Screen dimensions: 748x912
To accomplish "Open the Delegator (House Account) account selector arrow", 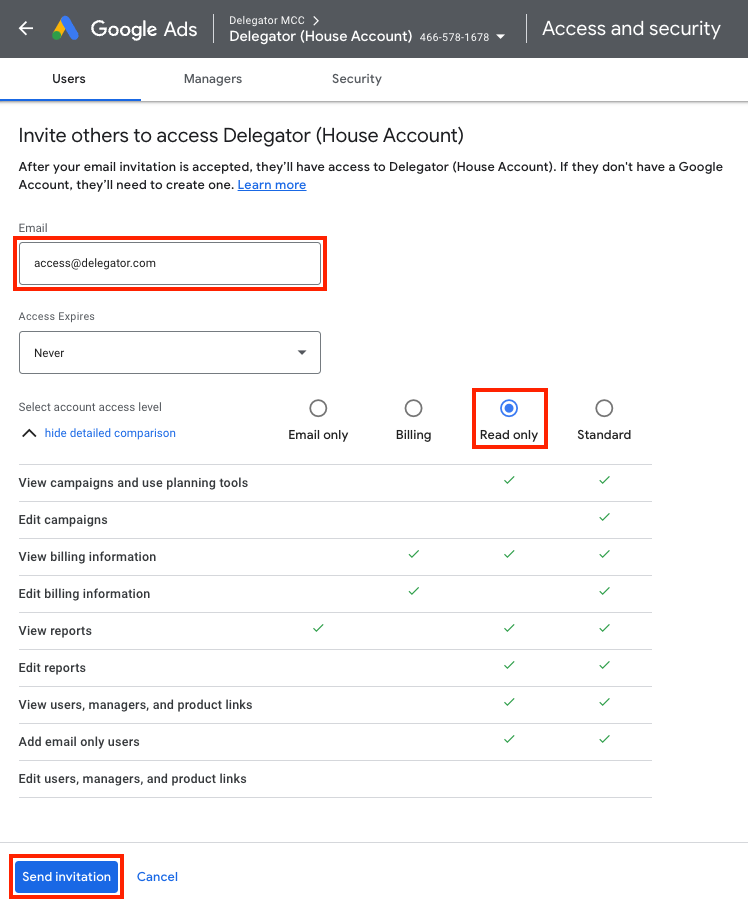I will point(500,37).
